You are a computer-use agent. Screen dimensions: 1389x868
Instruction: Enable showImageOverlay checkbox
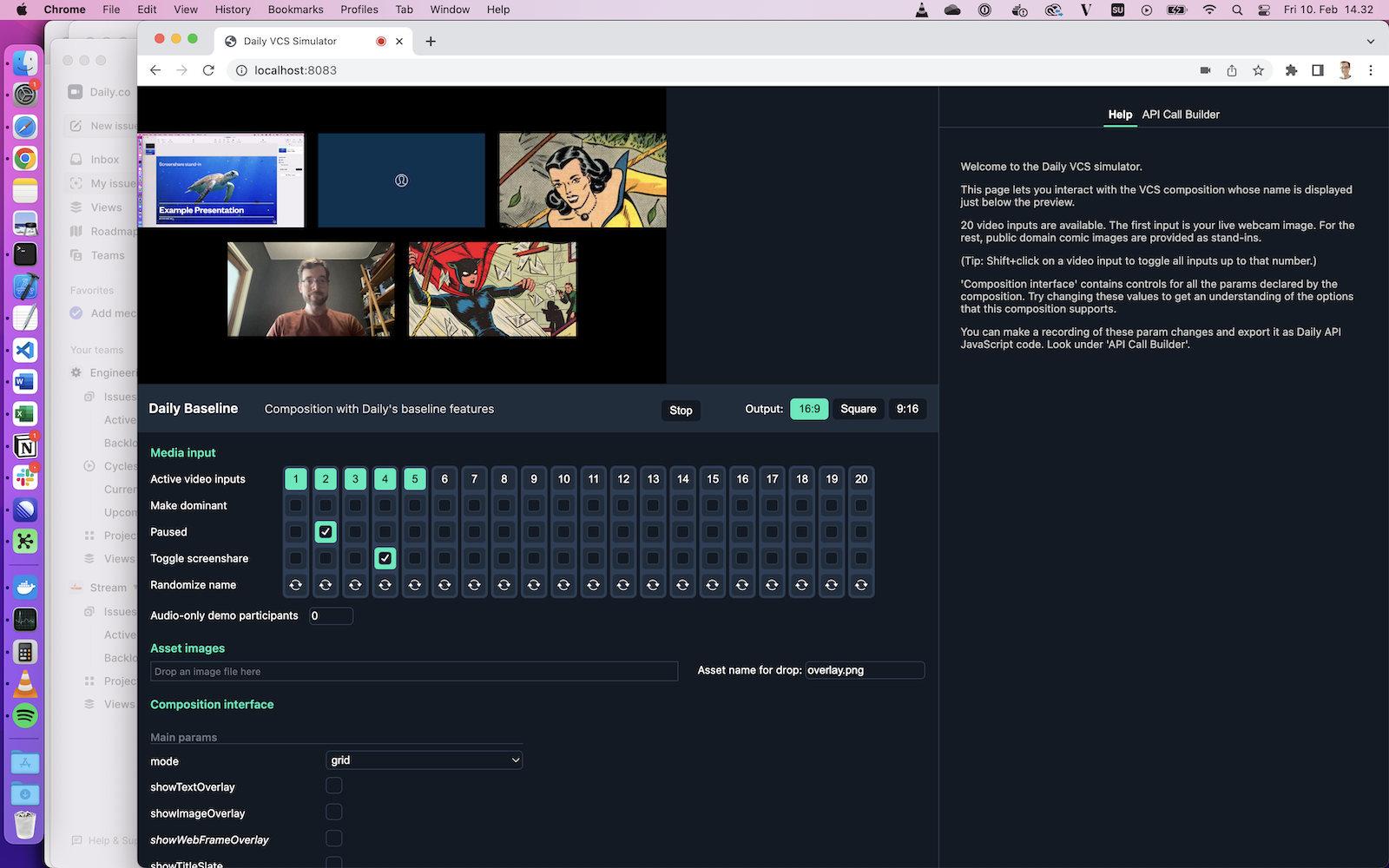[334, 812]
